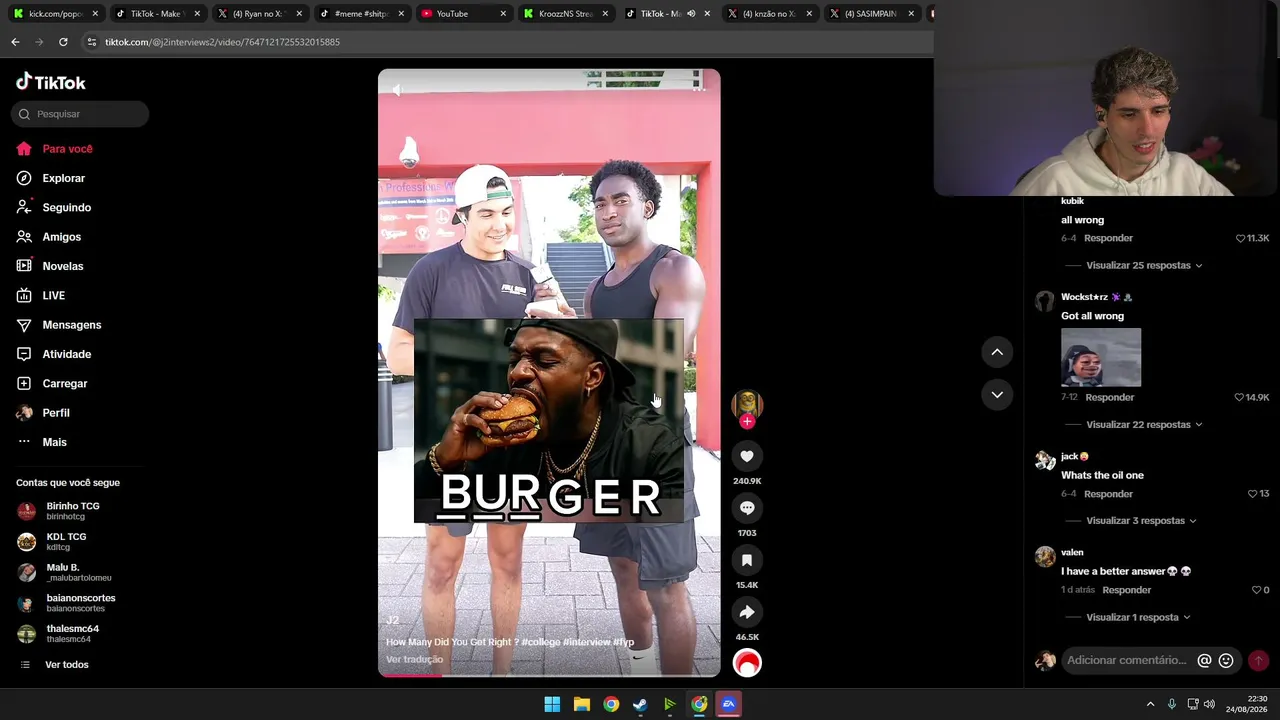Like the video with the heart icon
Image resolution: width=1280 pixels, height=720 pixels.
[747, 456]
